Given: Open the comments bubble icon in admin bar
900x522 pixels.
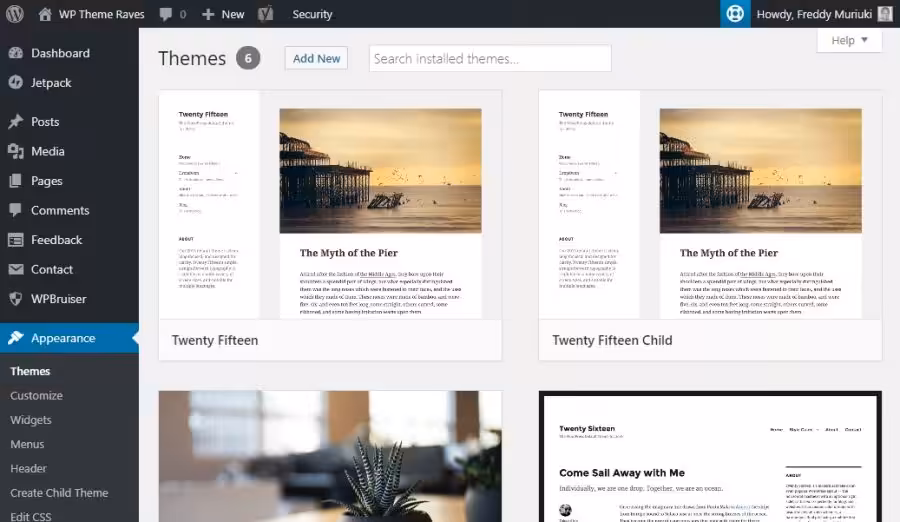Looking at the screenshot, I should [166, 14].
